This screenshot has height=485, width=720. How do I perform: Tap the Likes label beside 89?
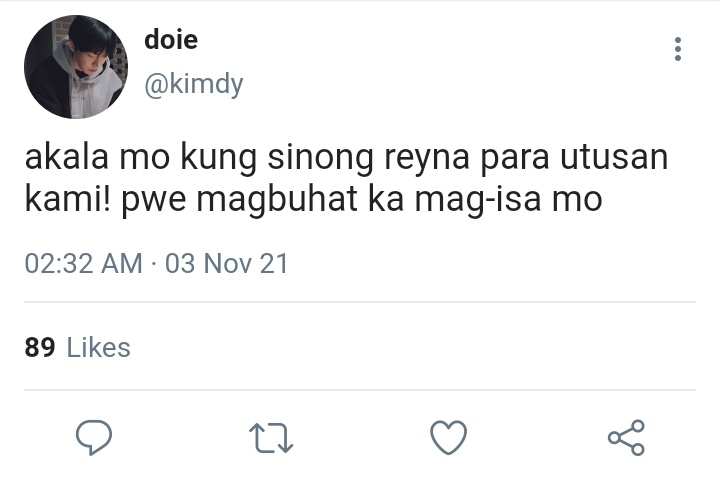(99, 347)
